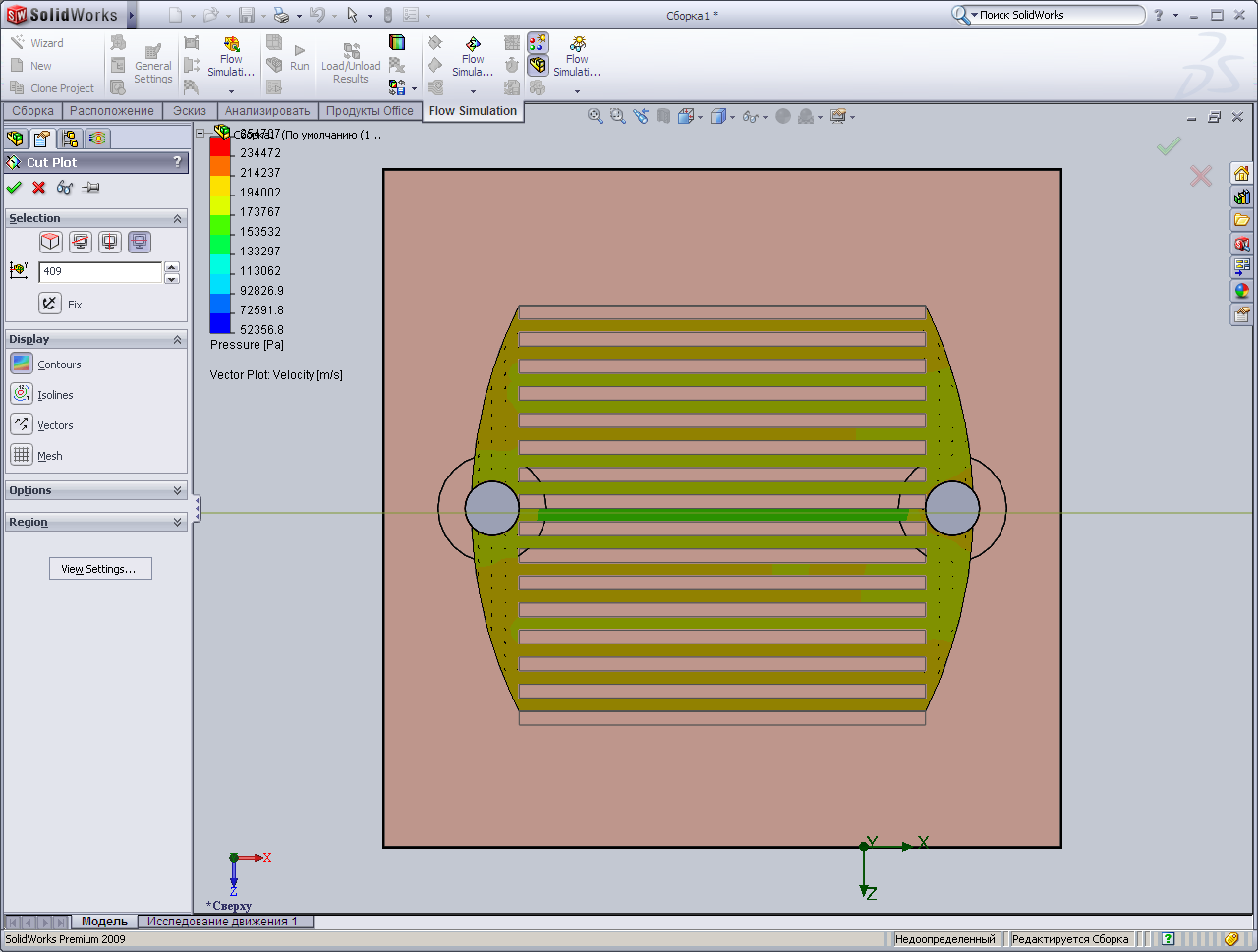1258x952 pixels.
Task: Expand the Options section
Action: [x=178, y=490]
